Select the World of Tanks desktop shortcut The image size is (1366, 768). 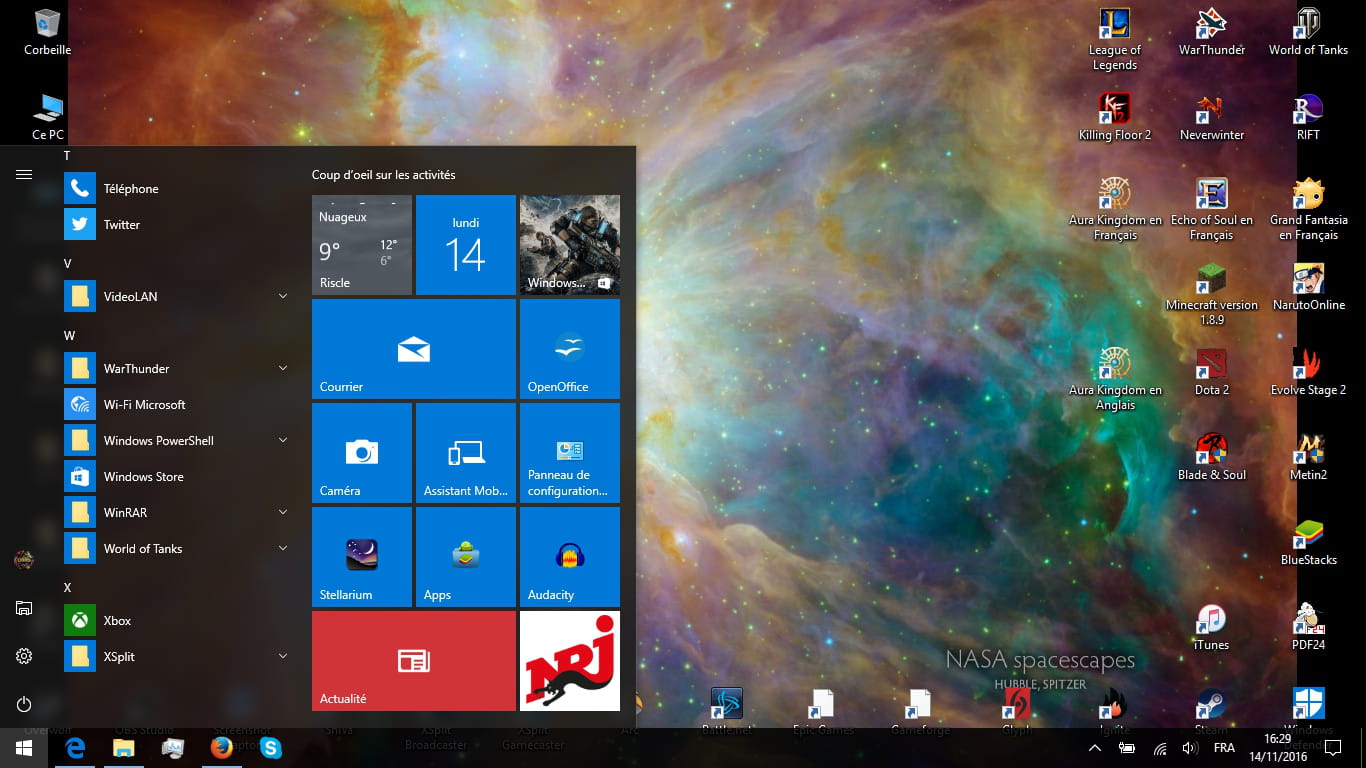[1308, 31]
